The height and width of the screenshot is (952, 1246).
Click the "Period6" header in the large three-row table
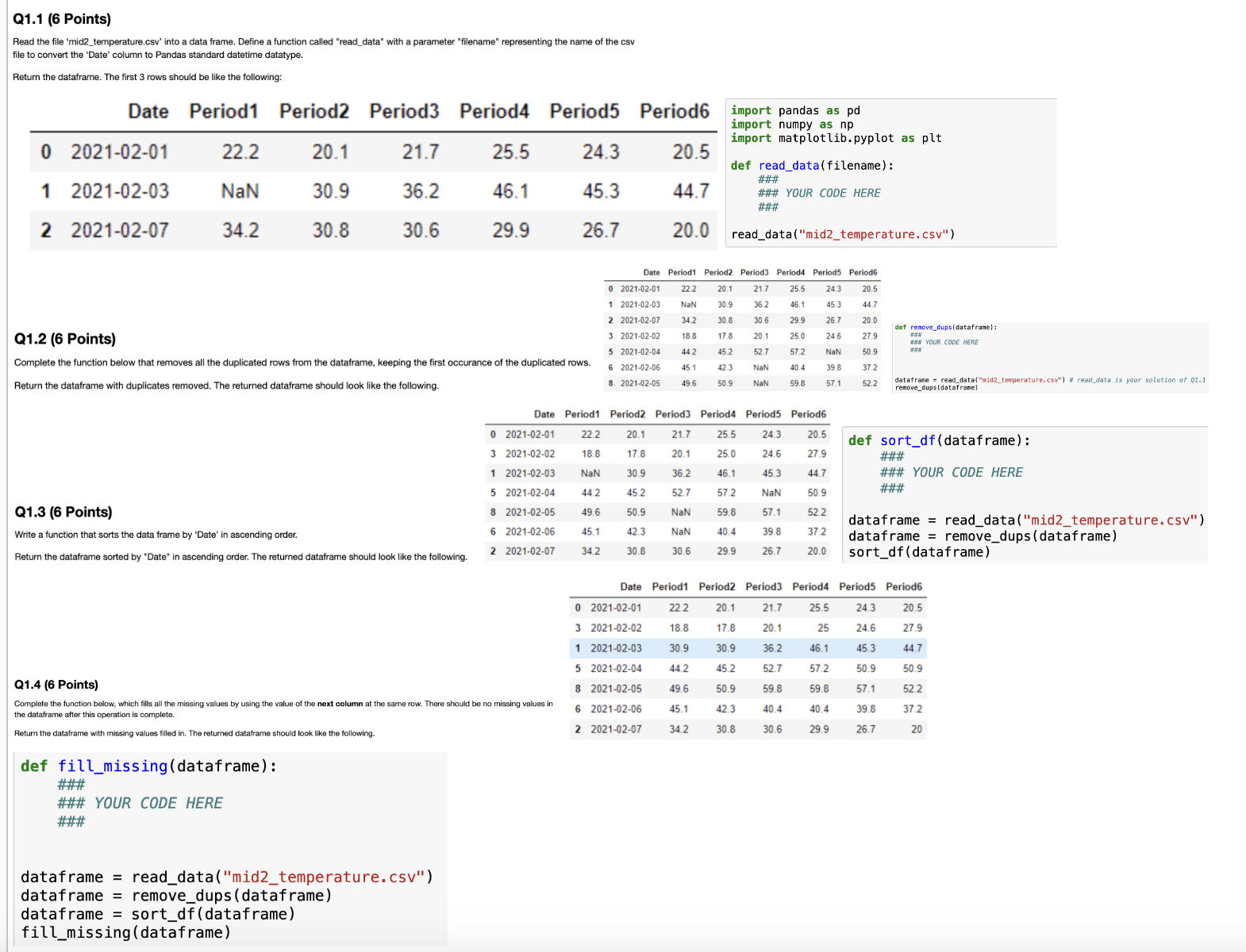point(675,111)
